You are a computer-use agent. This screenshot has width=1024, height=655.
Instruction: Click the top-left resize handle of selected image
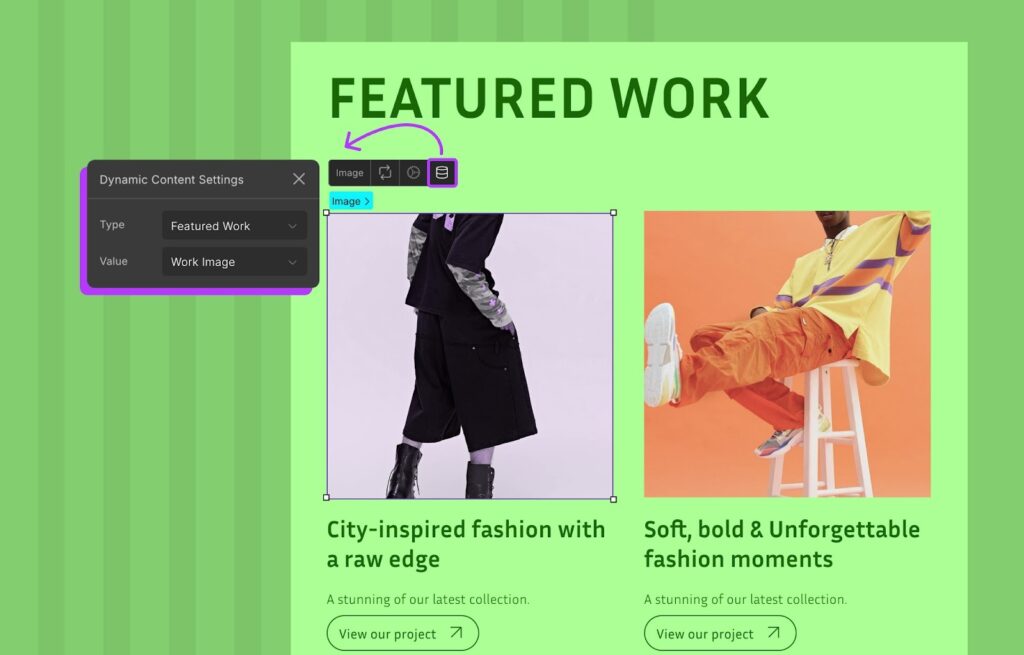pos(327,213)
